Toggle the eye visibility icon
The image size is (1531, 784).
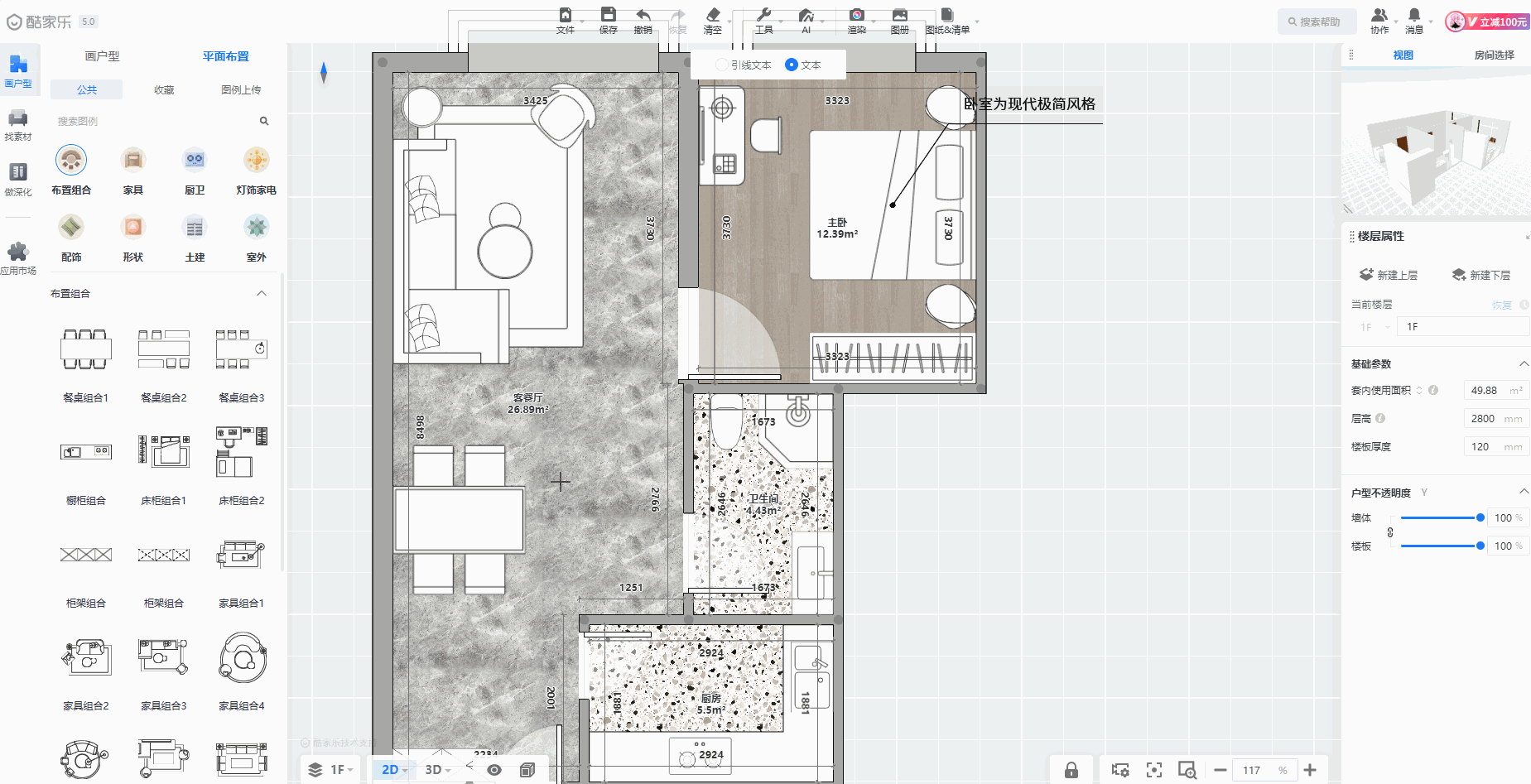[x=494, y=770]
